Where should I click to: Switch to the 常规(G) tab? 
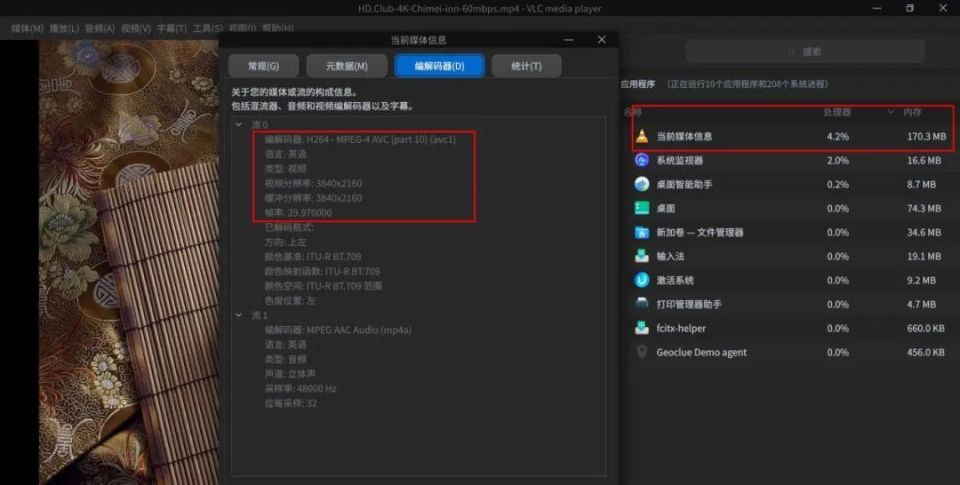pos(263,66)
